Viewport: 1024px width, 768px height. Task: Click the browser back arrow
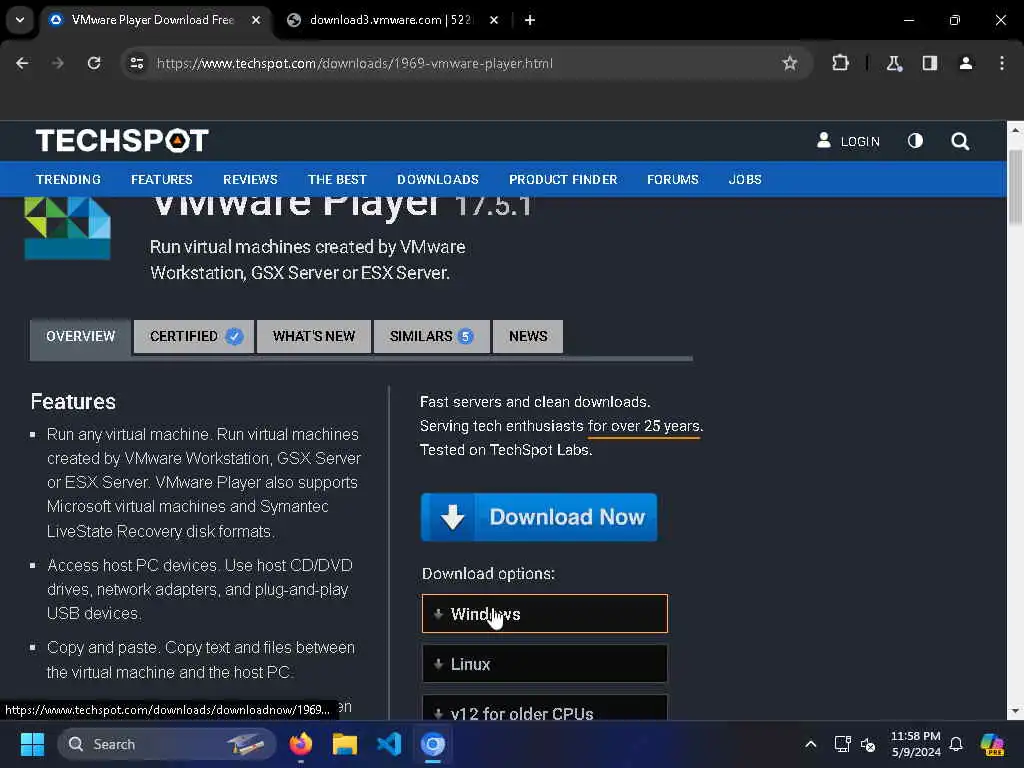(x=22, y=63)
